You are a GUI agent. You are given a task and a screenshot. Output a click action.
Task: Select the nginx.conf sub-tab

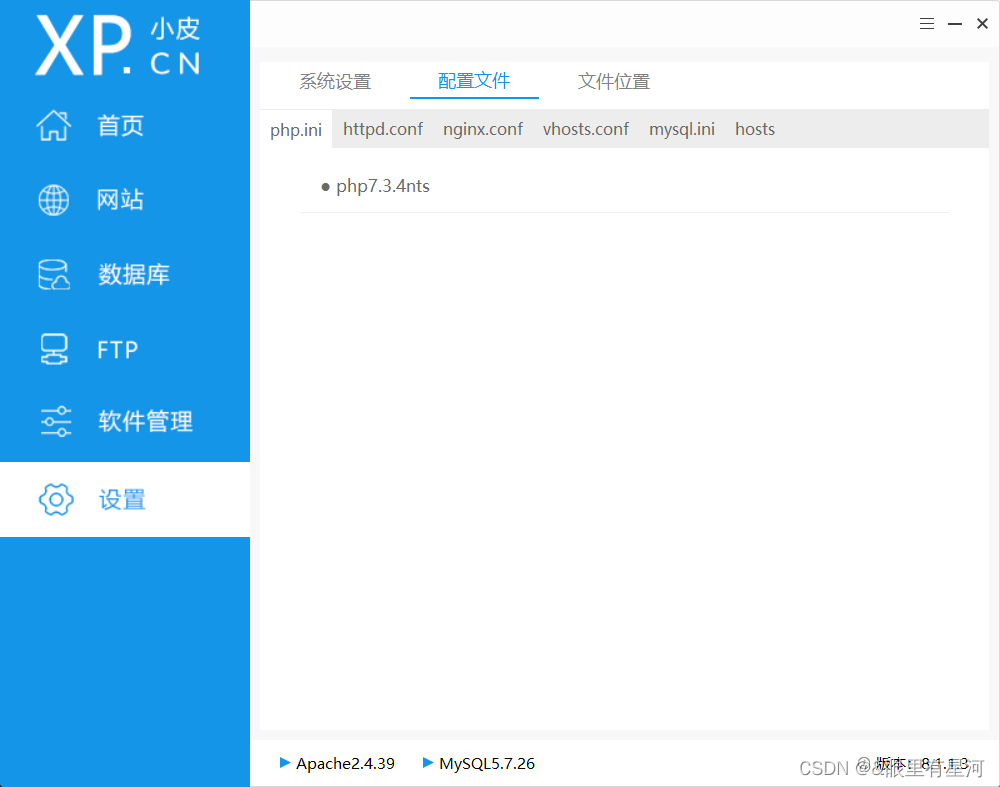click(483, 129)
